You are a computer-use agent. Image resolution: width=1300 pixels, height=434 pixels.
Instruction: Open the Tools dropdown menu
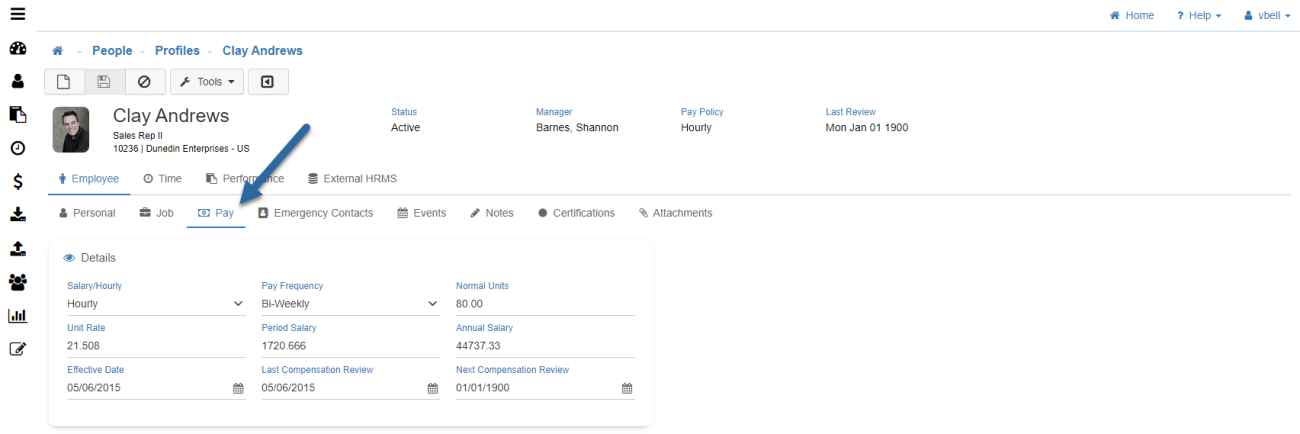(x=207, y=82)
